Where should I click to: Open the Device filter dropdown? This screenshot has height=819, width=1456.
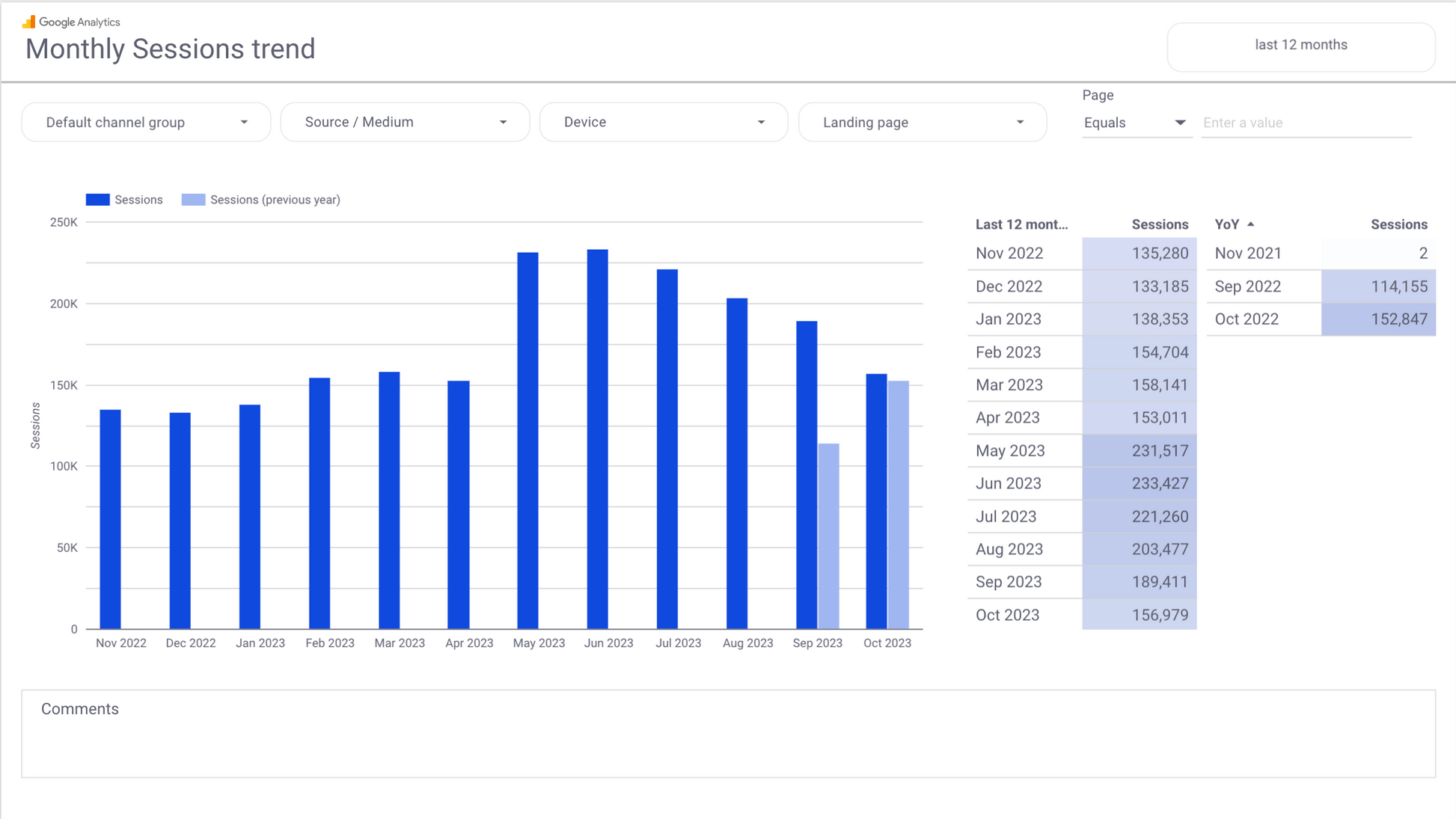[x=664, y=122]
